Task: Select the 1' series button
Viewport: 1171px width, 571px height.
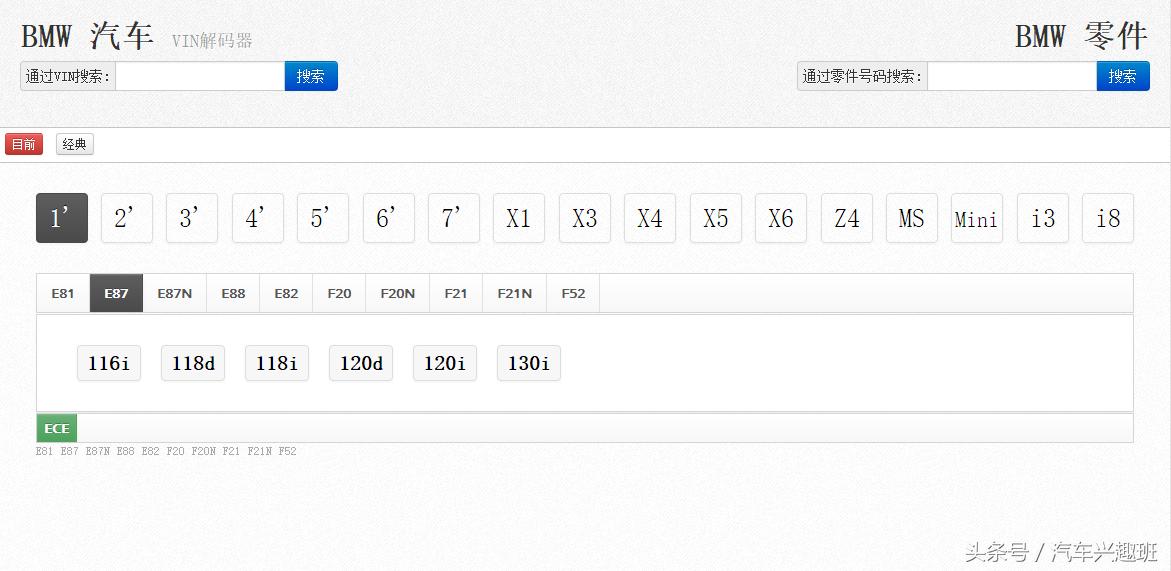Action: tap(62, 218)
